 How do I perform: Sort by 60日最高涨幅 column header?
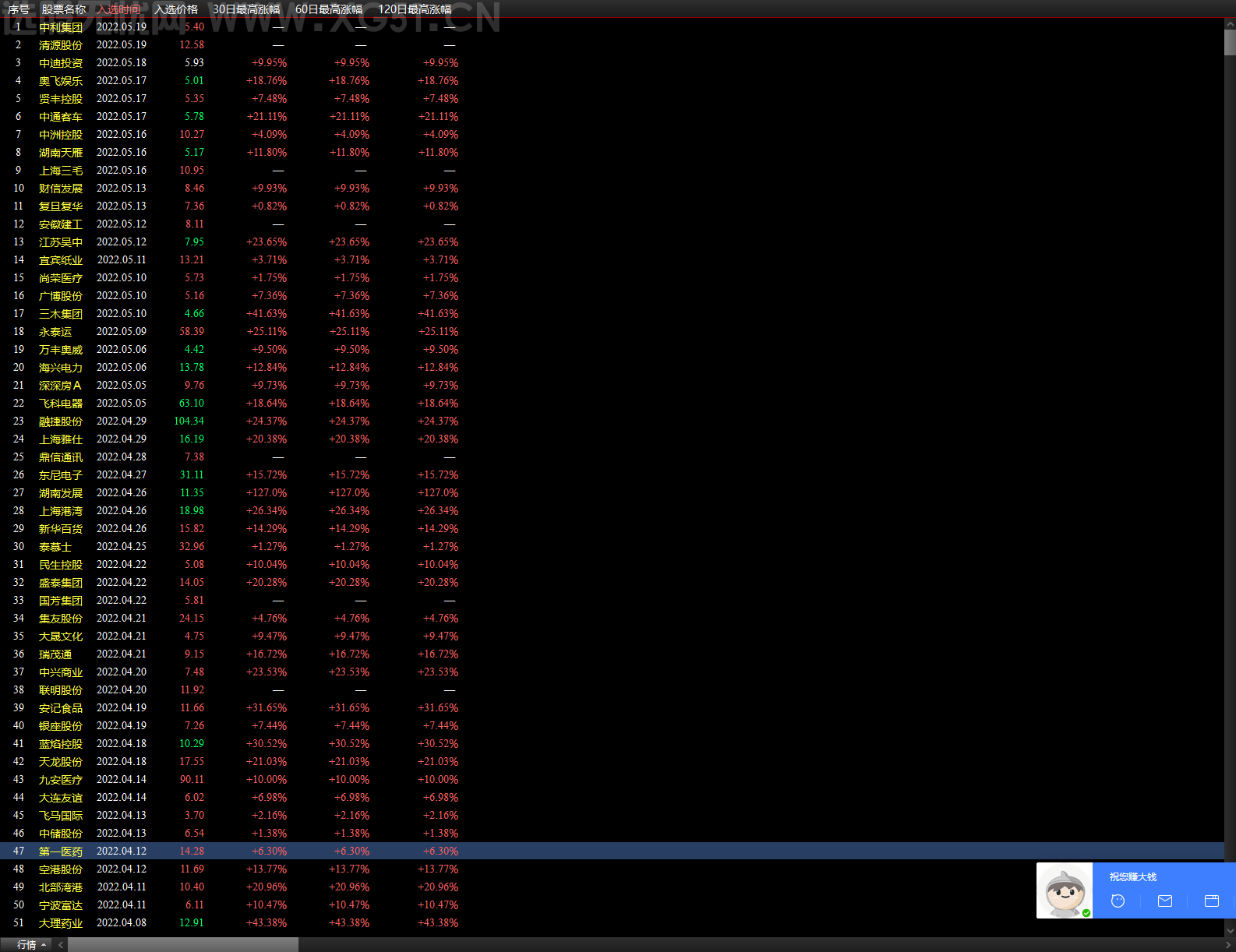329,9
